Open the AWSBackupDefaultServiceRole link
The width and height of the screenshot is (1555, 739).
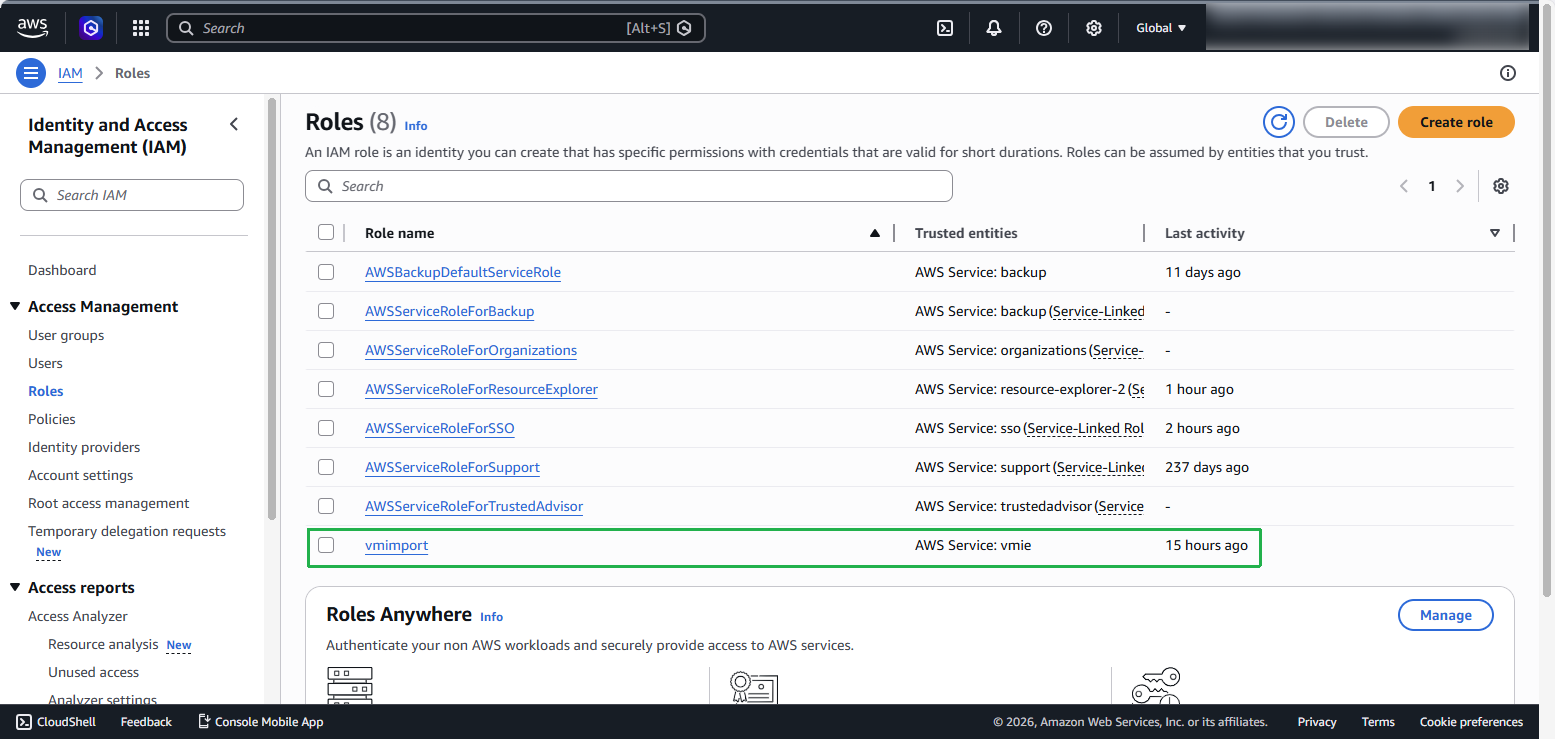tap(463, 272)
